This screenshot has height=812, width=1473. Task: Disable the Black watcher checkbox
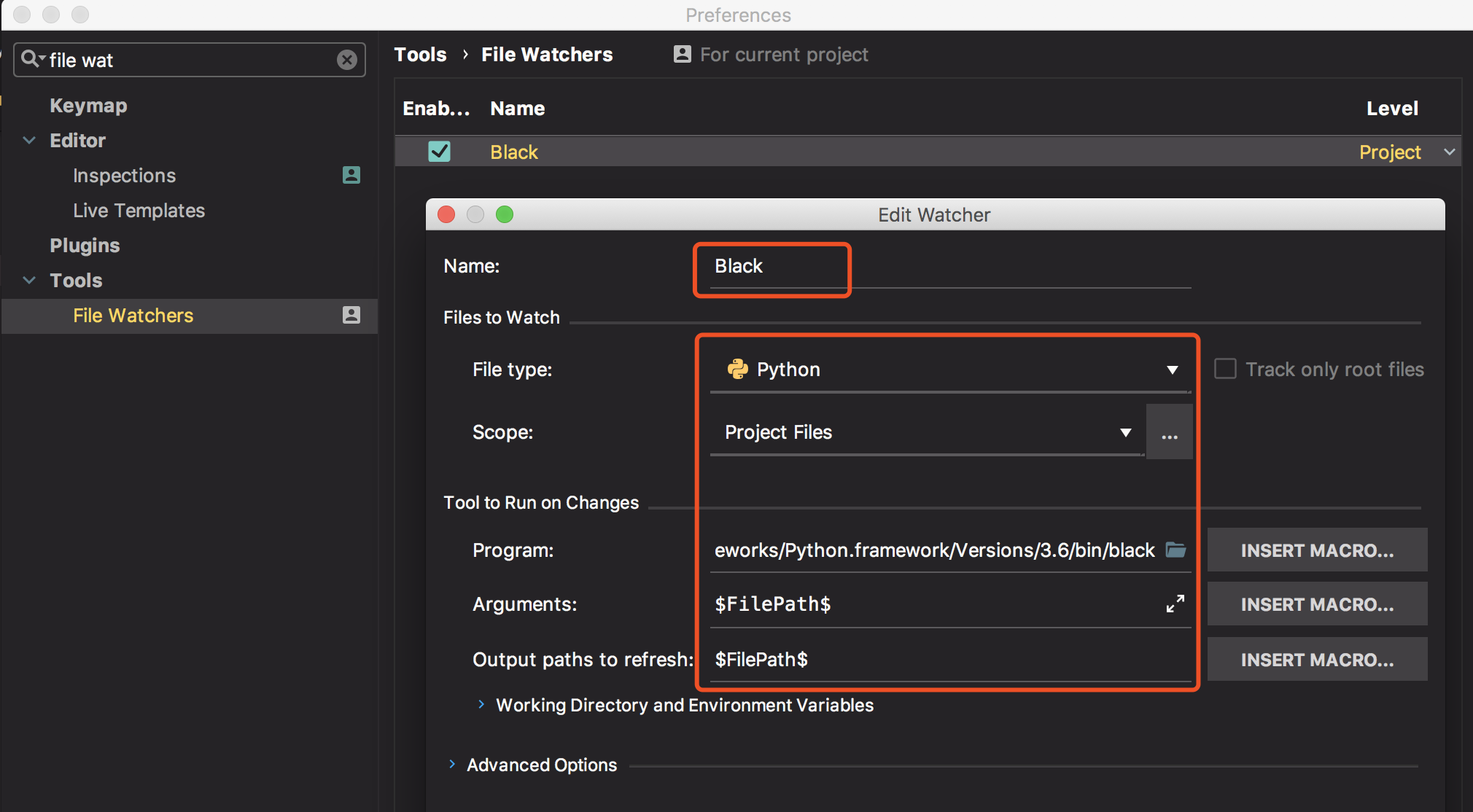(x=439, y=152)
